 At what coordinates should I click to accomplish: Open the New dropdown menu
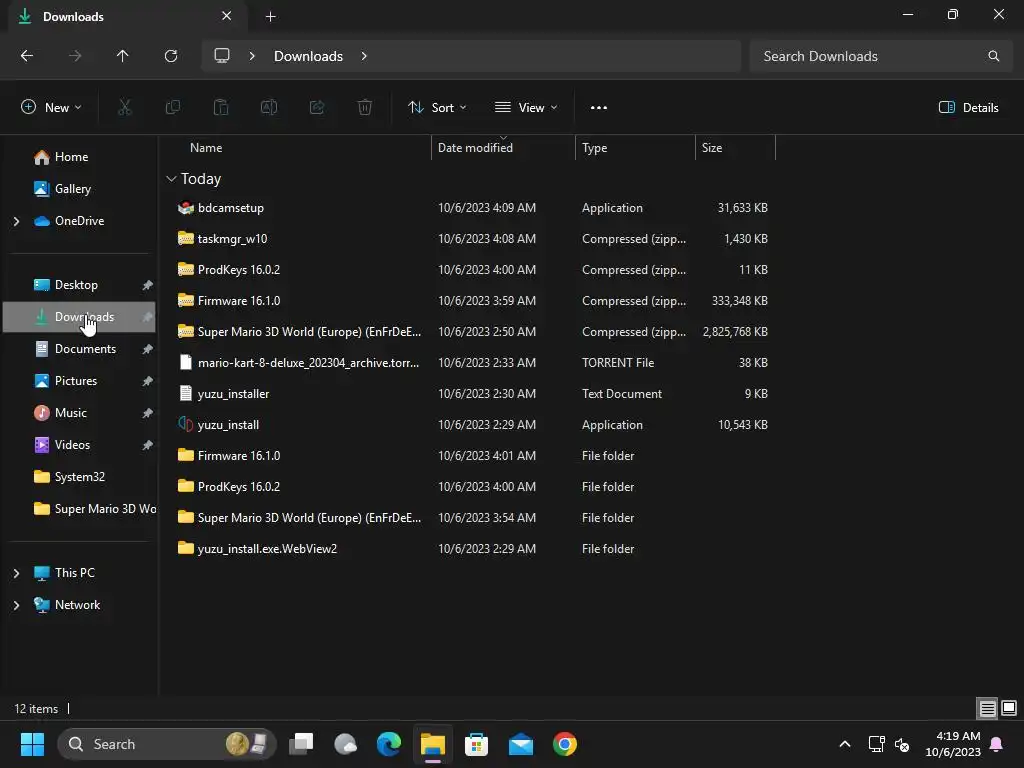point(52,108)
